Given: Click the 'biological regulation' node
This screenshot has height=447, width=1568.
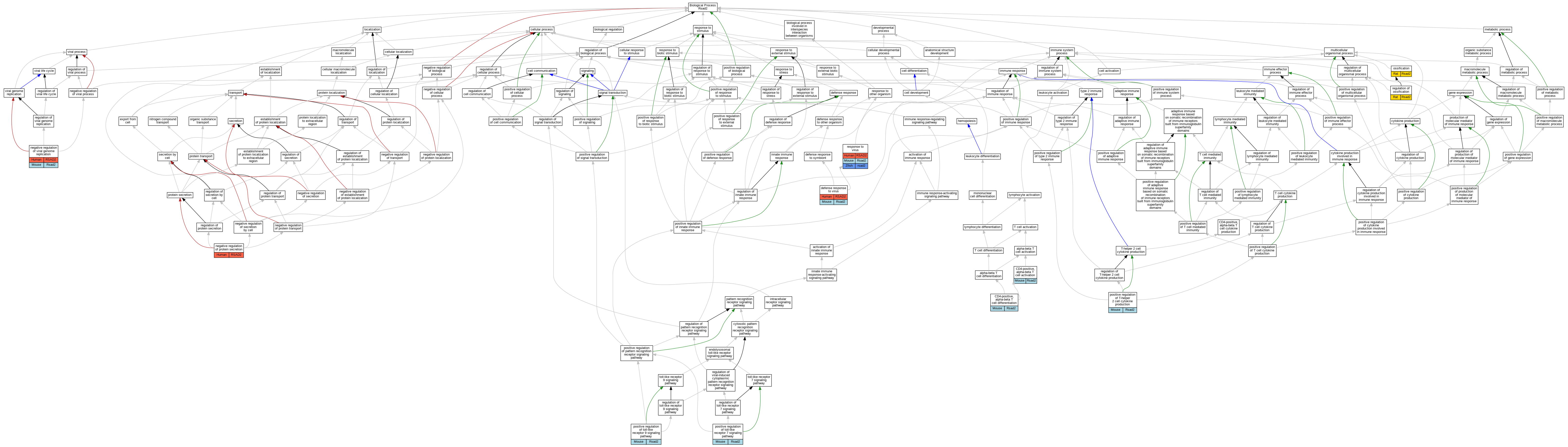Looking at the screenshot, I should [608, 29].
